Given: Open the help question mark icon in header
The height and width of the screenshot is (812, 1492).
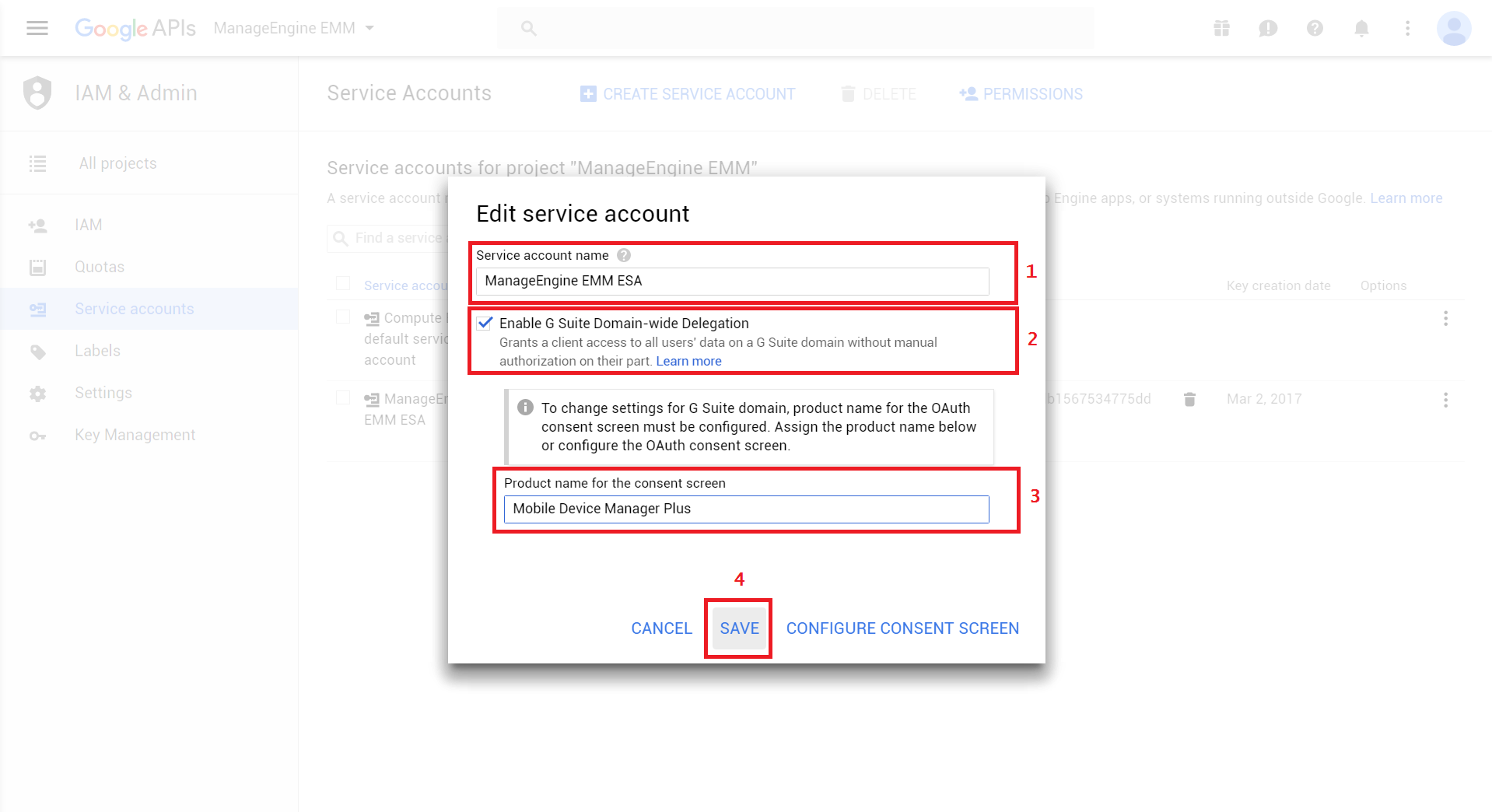Looking at the screenshot, I should coord(1315,29).
